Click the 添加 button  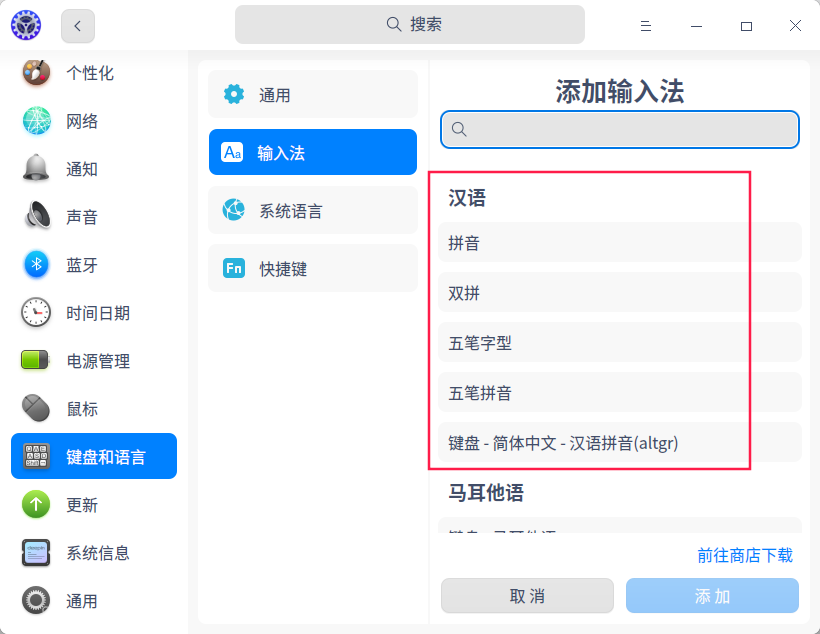point(712,596)
